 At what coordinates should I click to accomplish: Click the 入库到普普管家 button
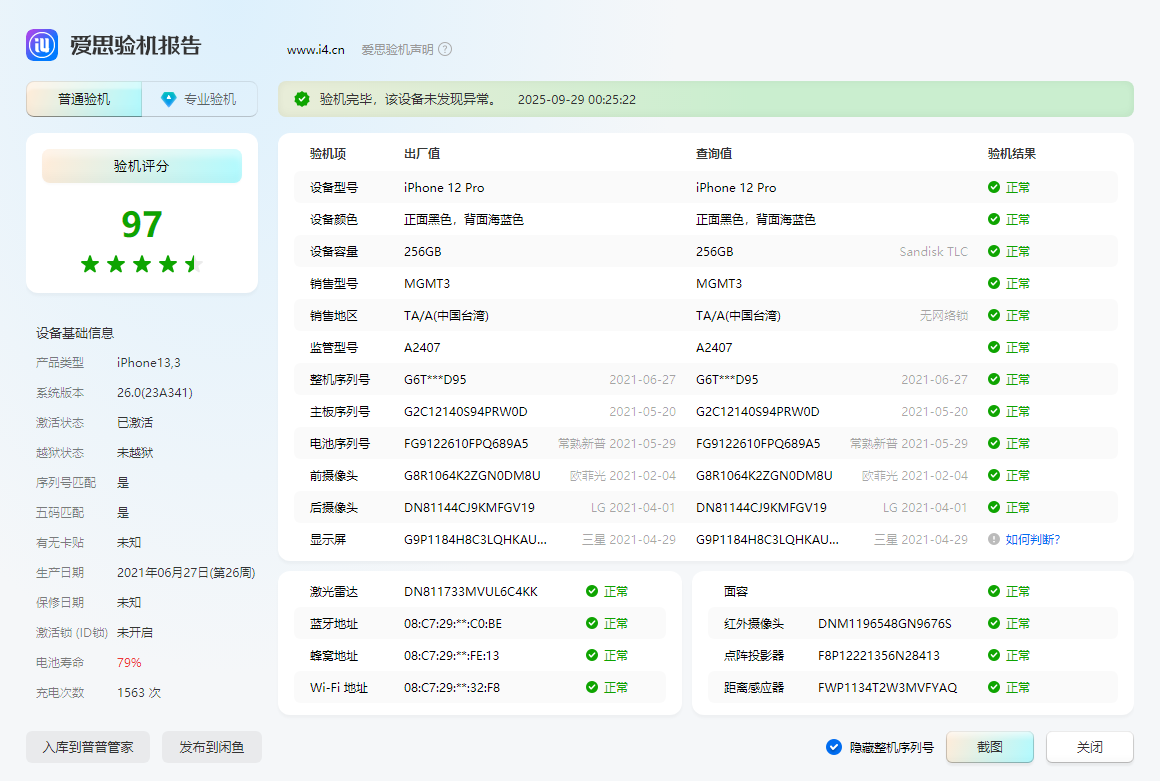tap(88, 747)
